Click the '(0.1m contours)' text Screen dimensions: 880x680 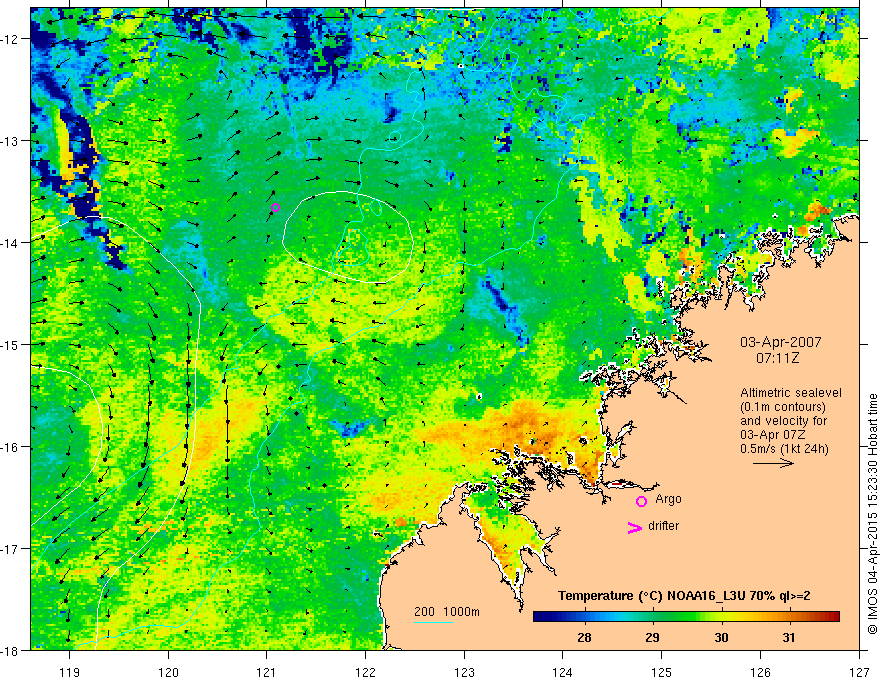(783, 407)
